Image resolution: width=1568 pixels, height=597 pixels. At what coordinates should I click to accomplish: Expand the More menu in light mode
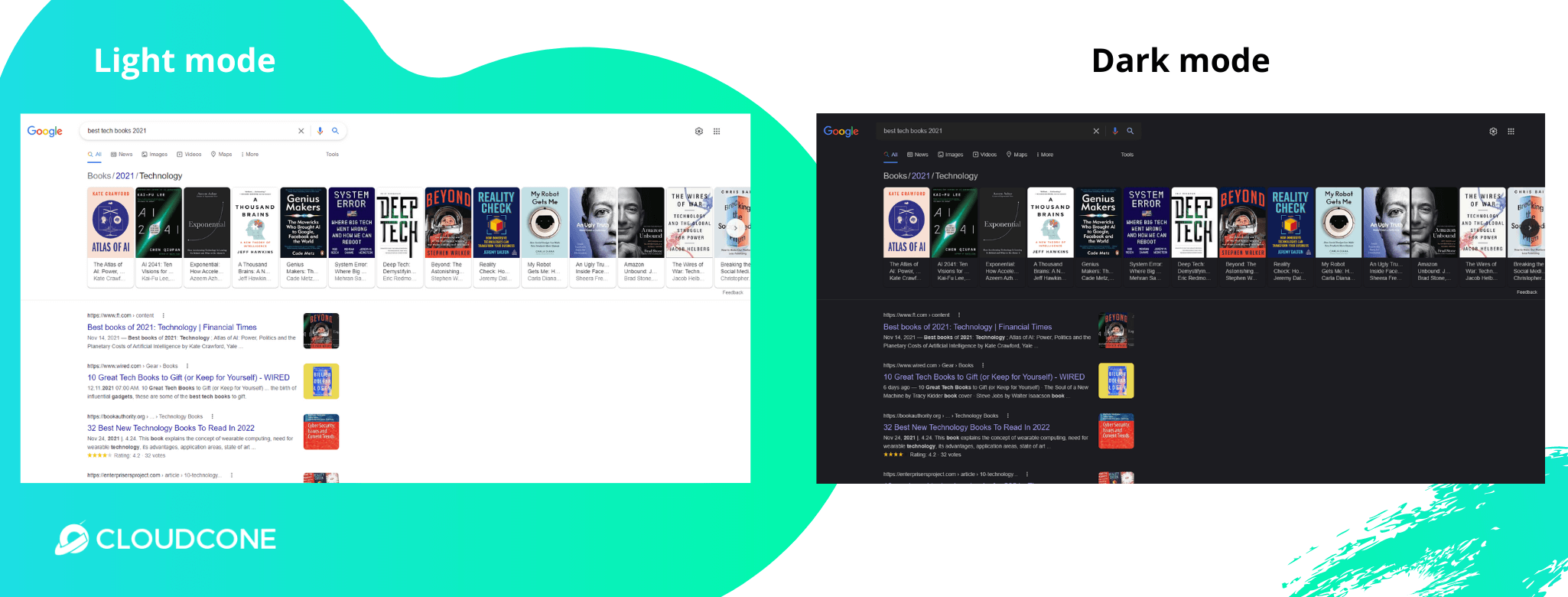point(250,155)
